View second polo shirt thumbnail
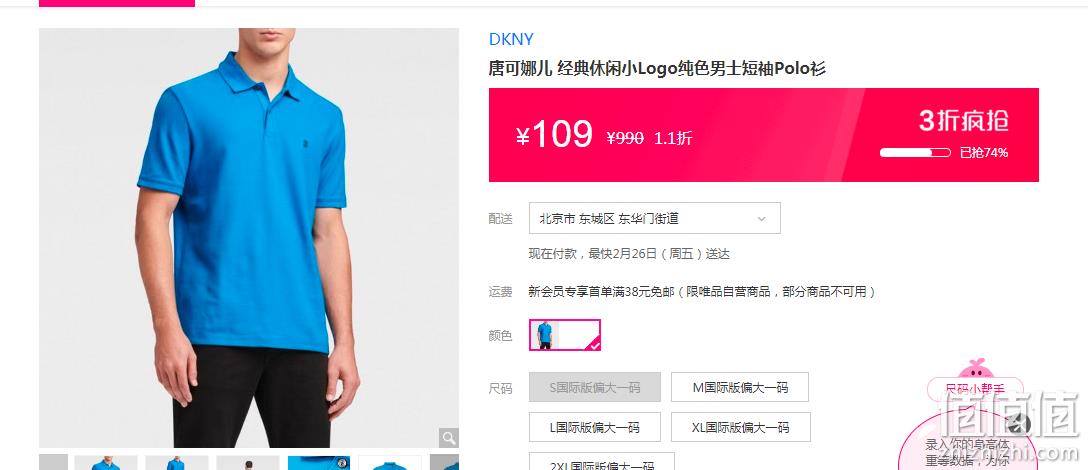 (177, 462)
